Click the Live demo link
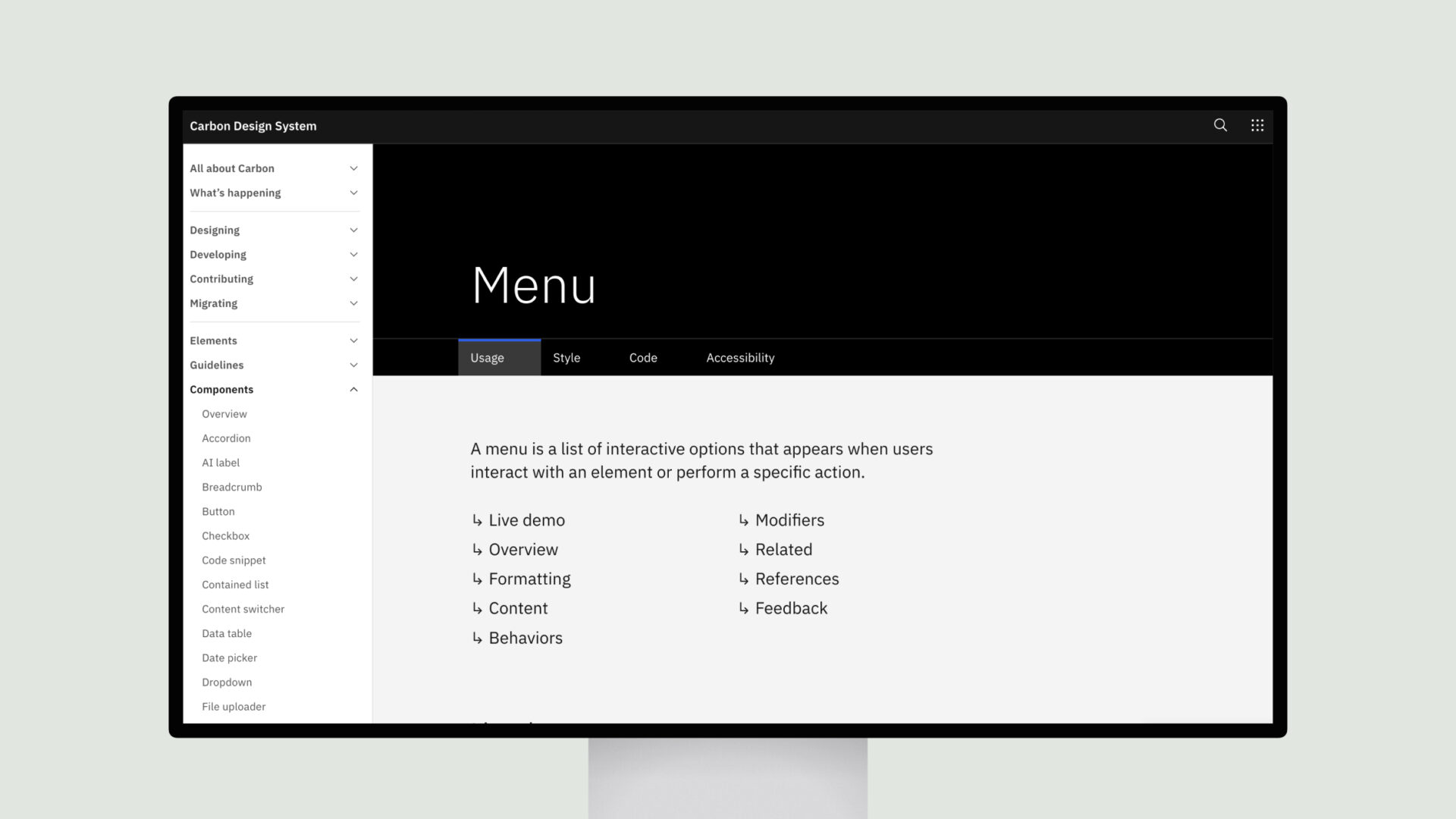The height and width of the screenshot is (819, 1456). coord(526,518)
